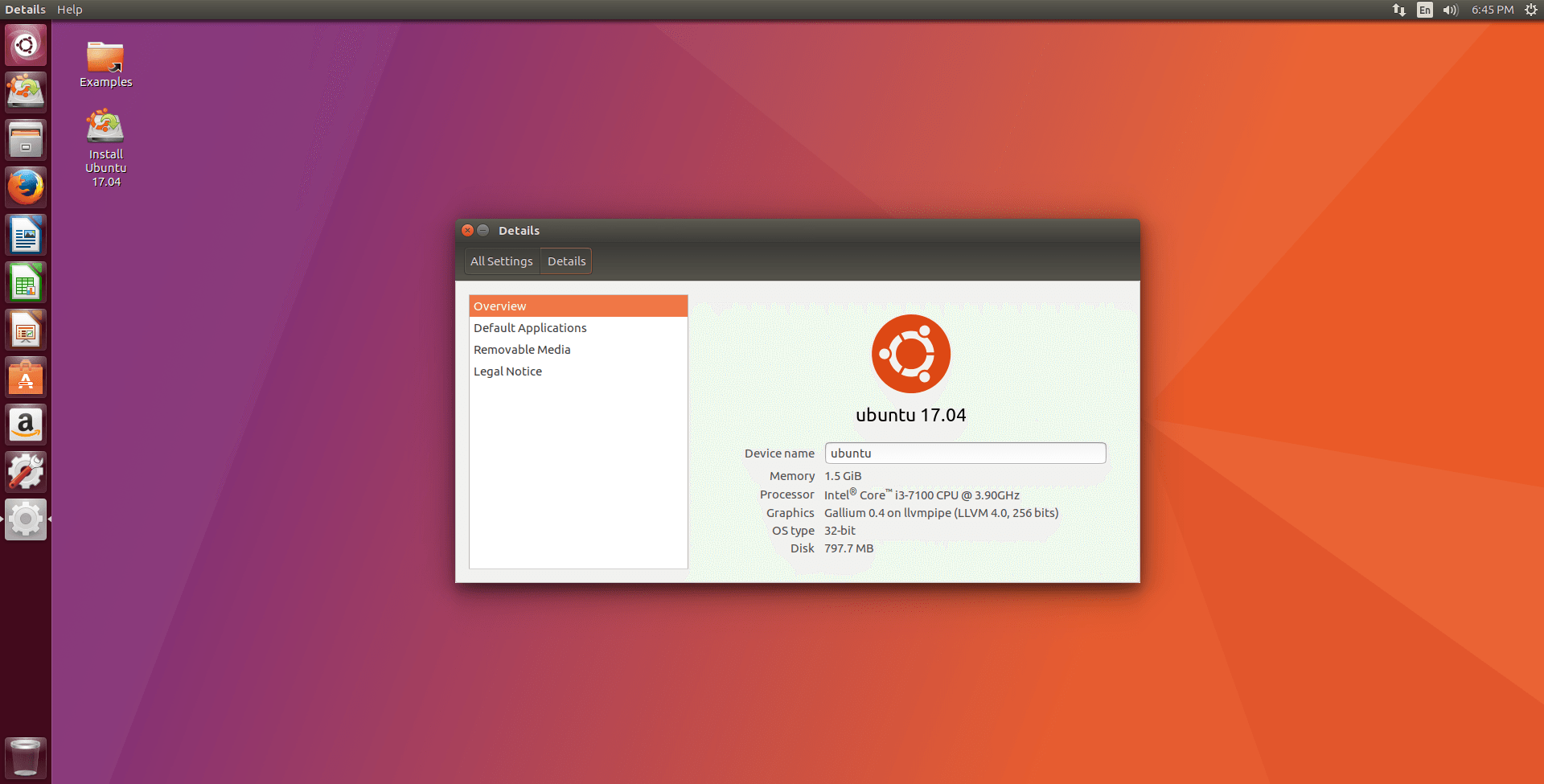This screenshot has width=1544, height=784.
Task: Click the System Settings gear in the dock
Action: click(26, 519)
